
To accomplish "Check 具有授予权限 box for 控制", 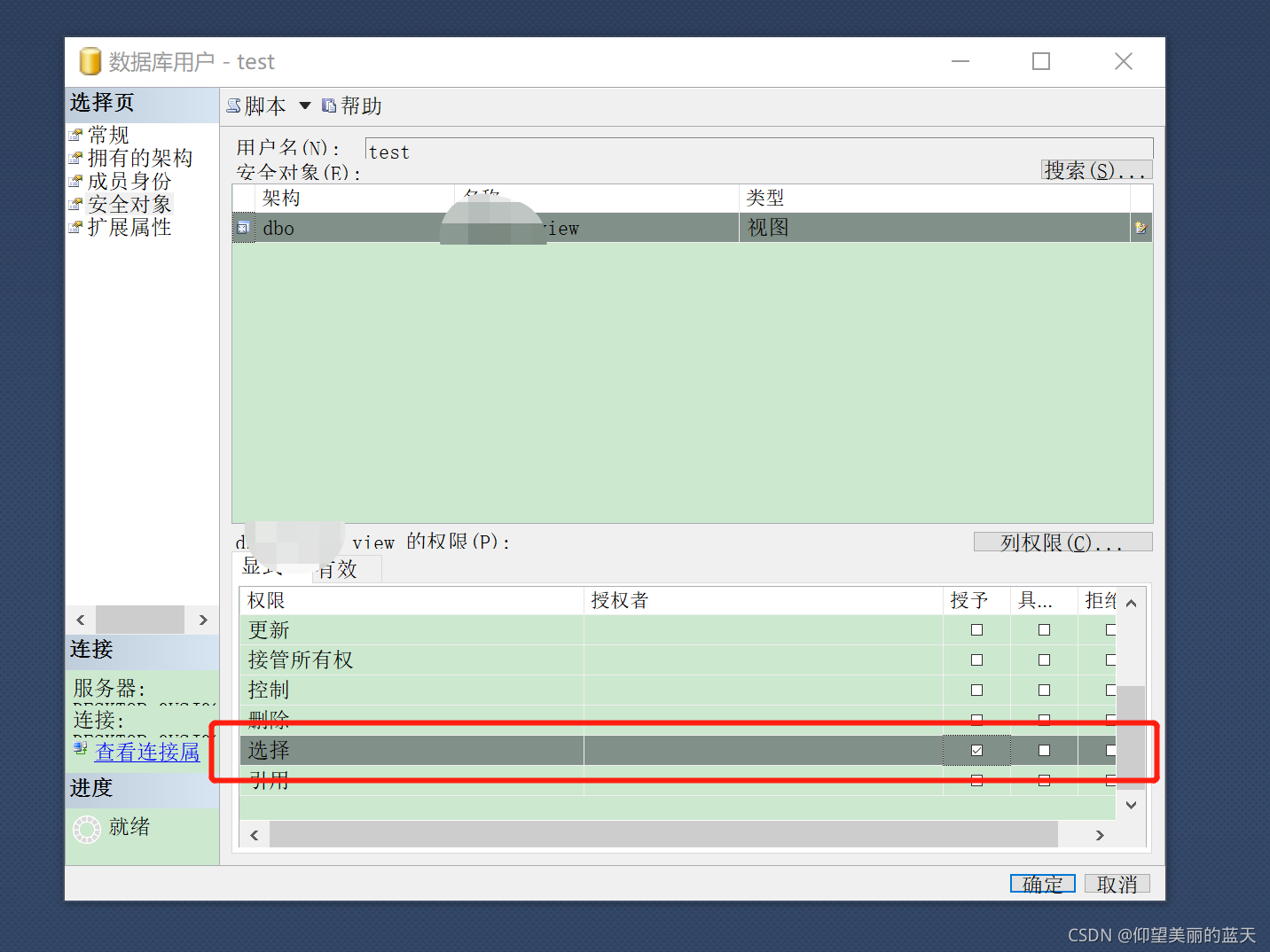I will [1044, 691].
